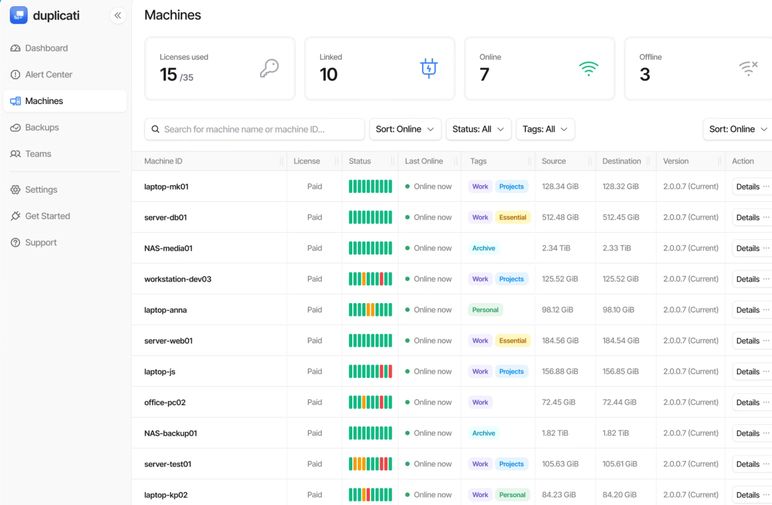Click the status bars for workstation-dev03
Image resolution: width=772 pixels, height=505 pixels.
[x=370, y=279]
